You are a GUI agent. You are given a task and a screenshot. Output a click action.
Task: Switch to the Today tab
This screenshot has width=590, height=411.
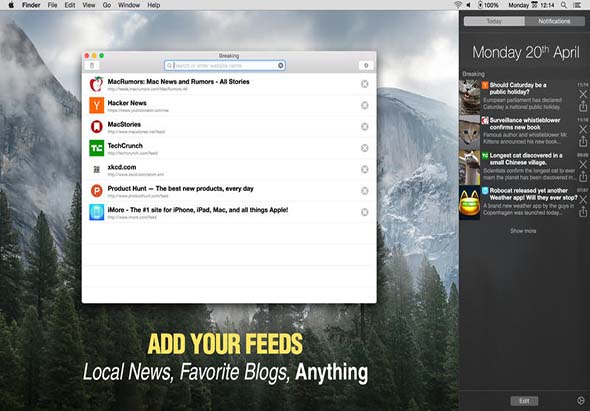[x=494, y=21]
